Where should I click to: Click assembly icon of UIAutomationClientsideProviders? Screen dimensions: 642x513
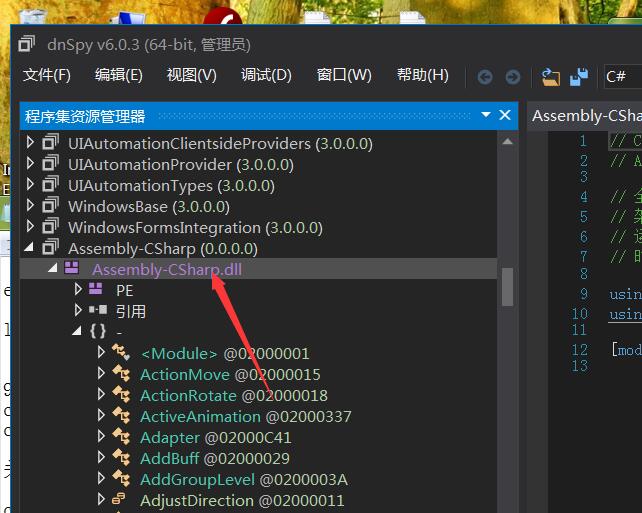[x=50, y=142]
